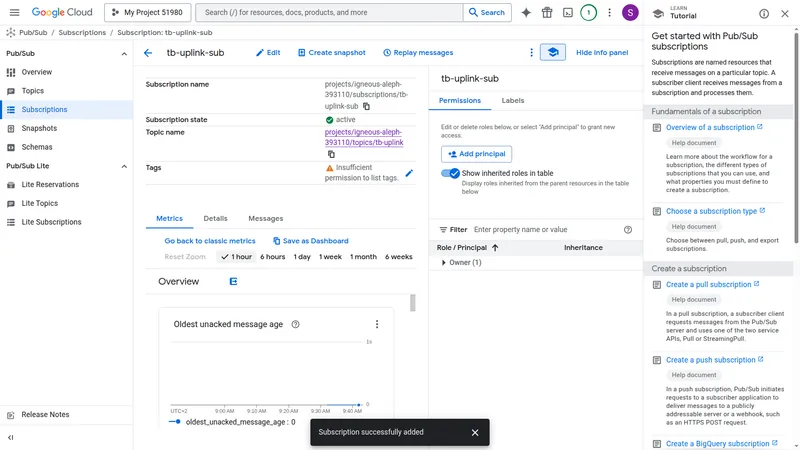Close the Tutorial panel
800x450 pixels.
click(785, 14)
